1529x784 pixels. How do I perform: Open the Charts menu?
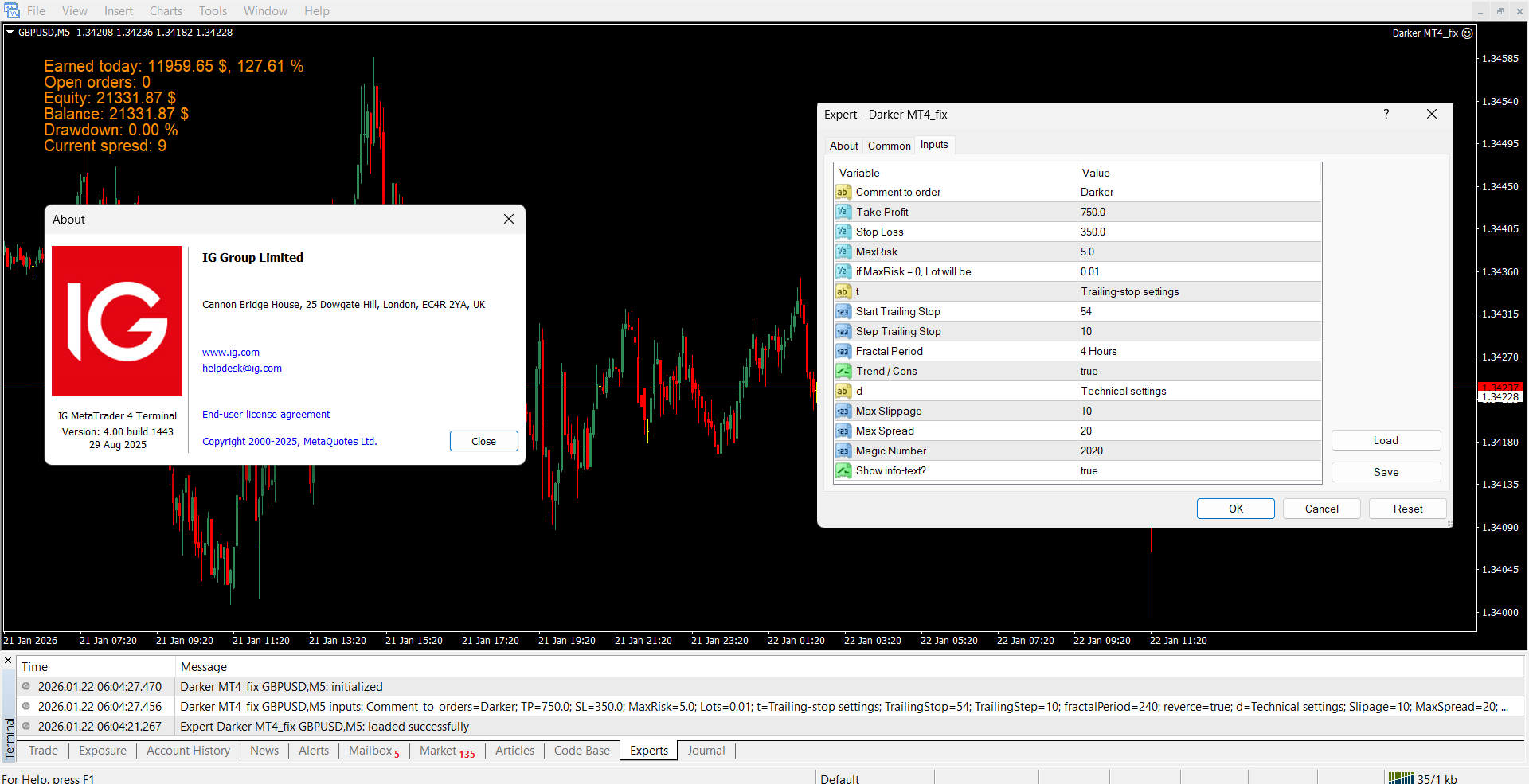(166, 11)
